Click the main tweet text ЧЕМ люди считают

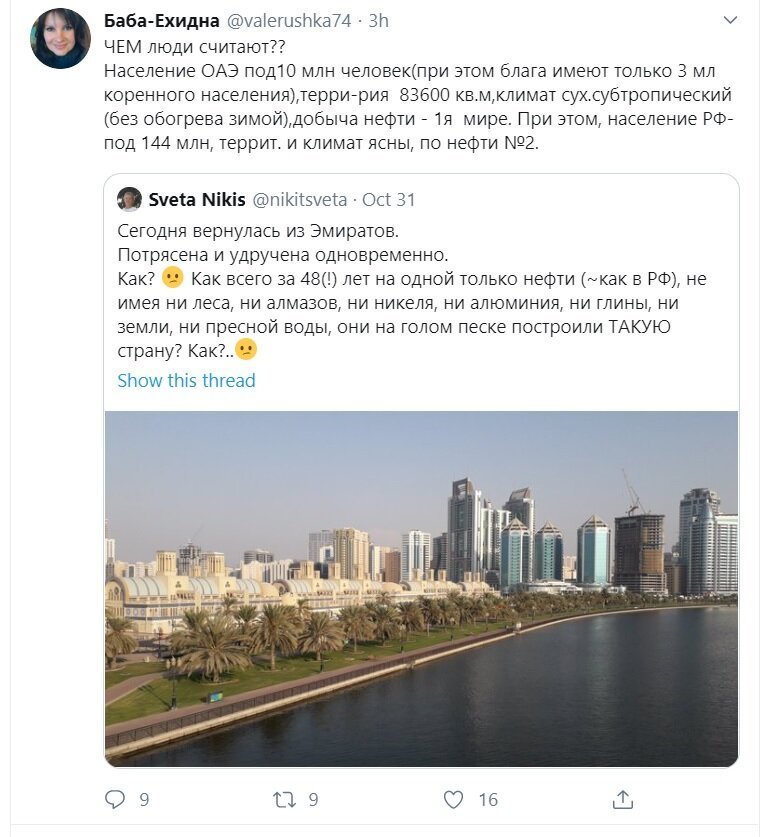[x=195, y=47]
